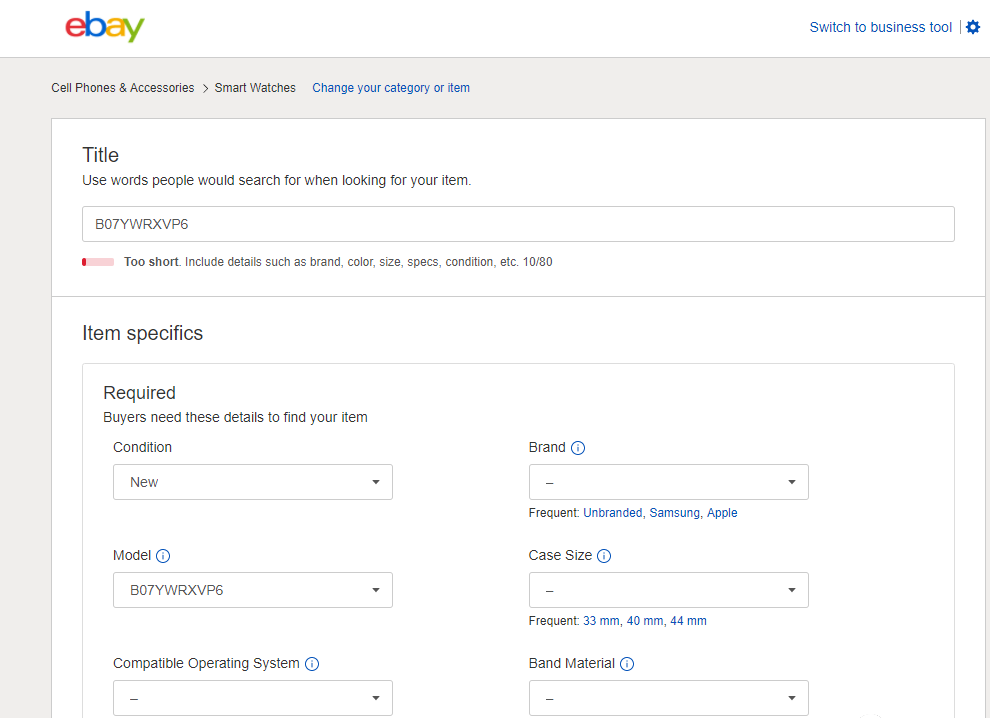
Task: Click Change your category or item
Action: [391, 88]
